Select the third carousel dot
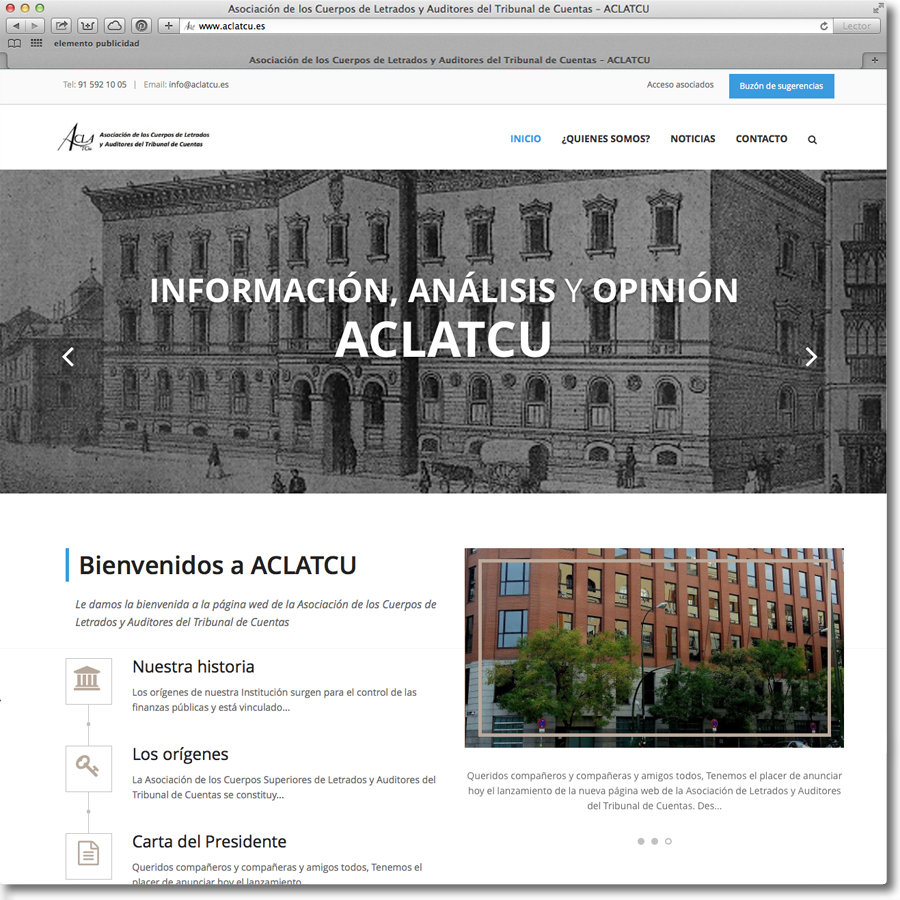The width and height of the screenshot is (900, 900). 668,841
